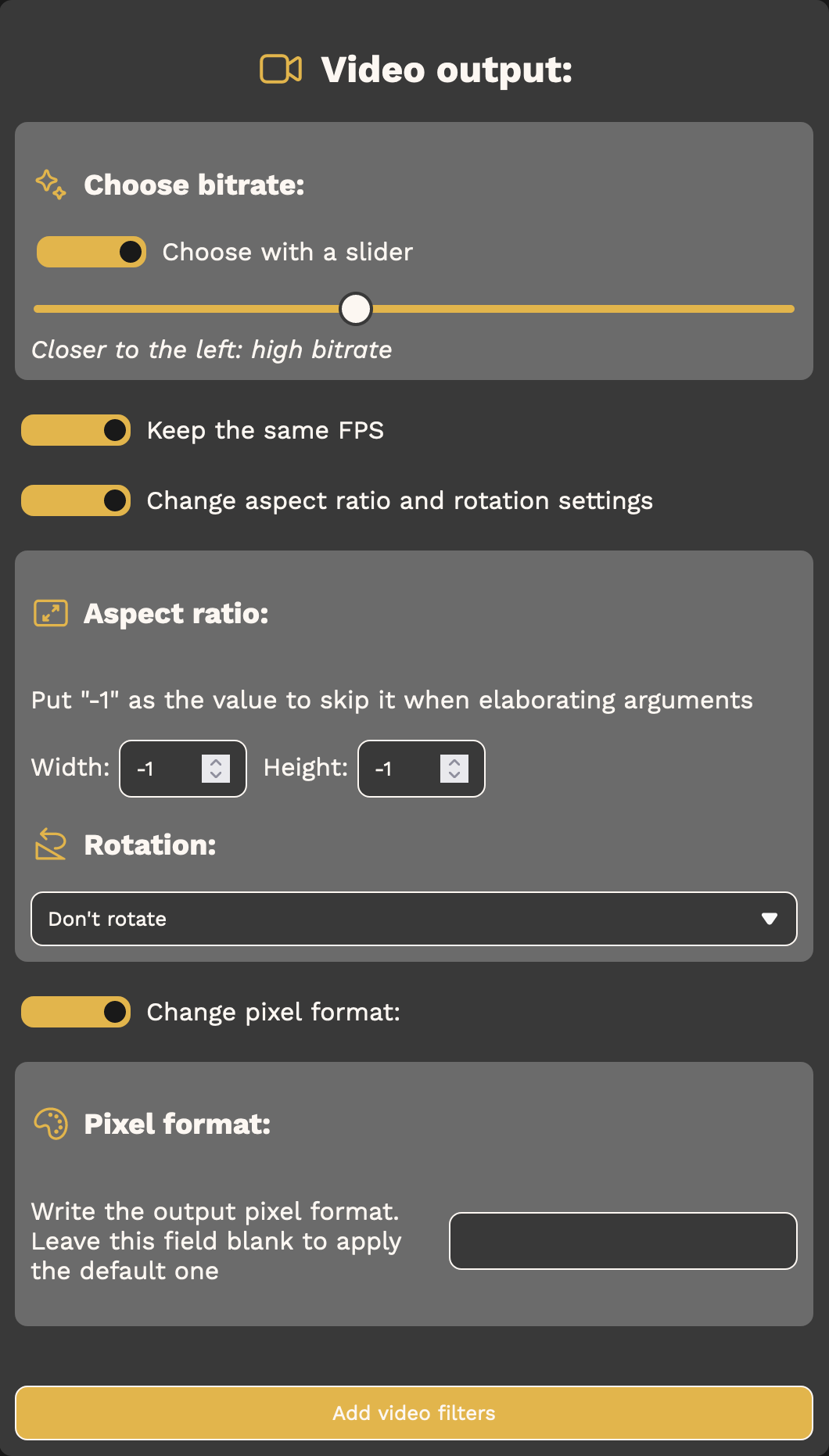829x1456 pixels.
Task: Click the bitrate slider handle
Action: tap(356, 309)
